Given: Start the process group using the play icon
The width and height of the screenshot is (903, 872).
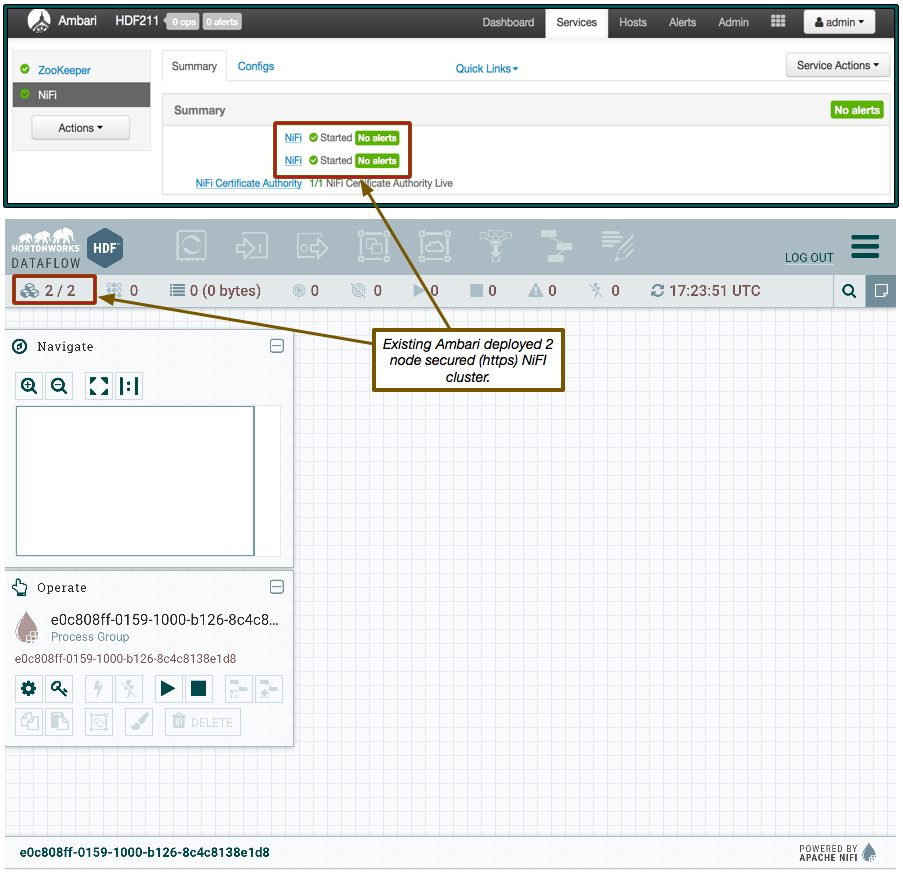Looking at the screenshot, I should tap(167, 689).
